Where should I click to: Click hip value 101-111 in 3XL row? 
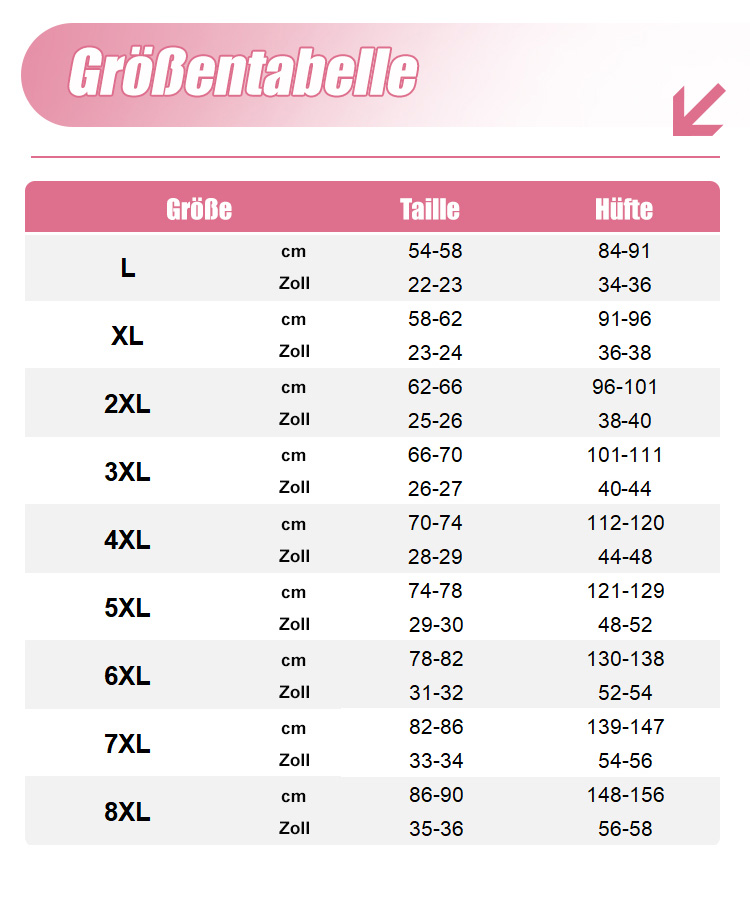click(x=625, y=455)
